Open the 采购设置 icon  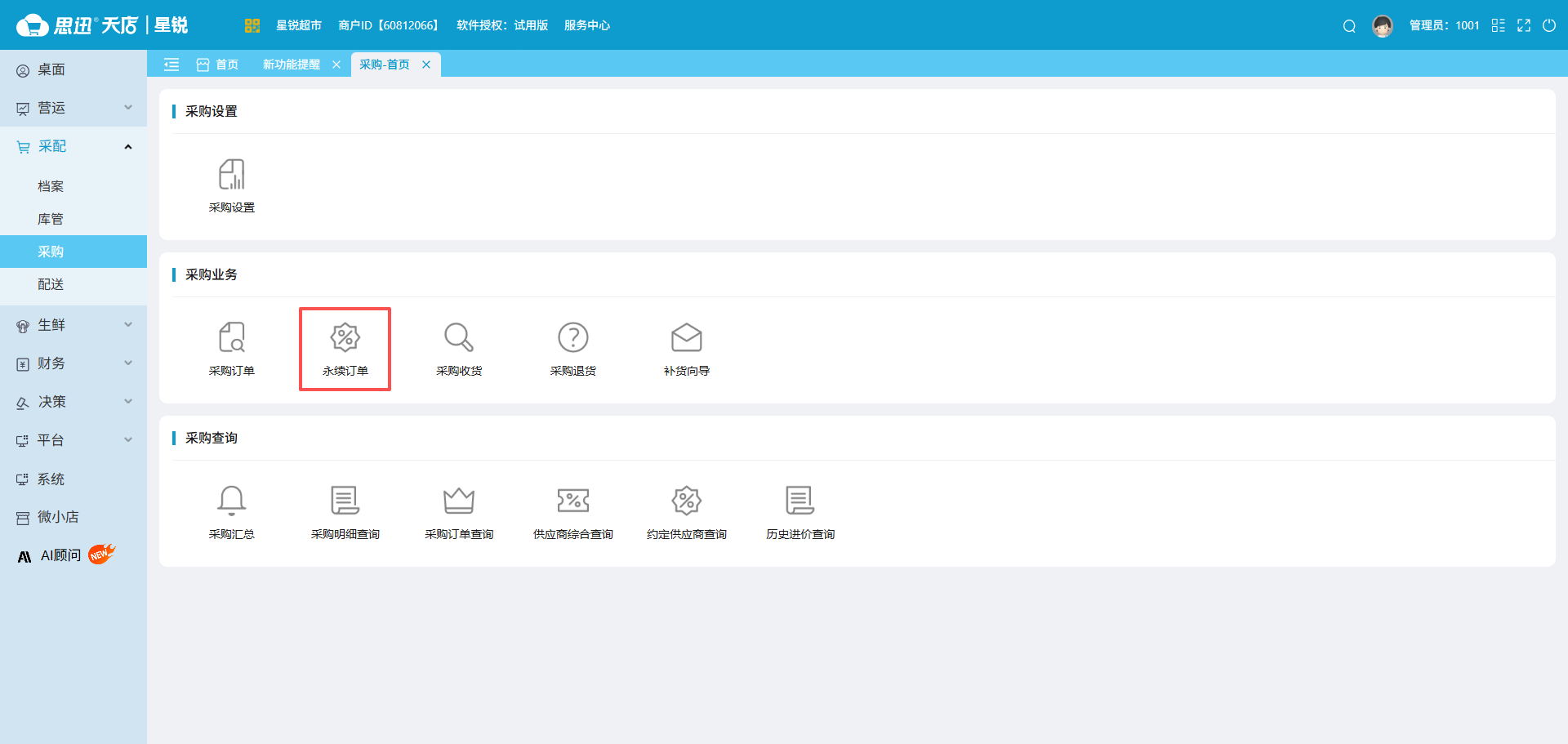pyautogui.click(x=231, y=175)
